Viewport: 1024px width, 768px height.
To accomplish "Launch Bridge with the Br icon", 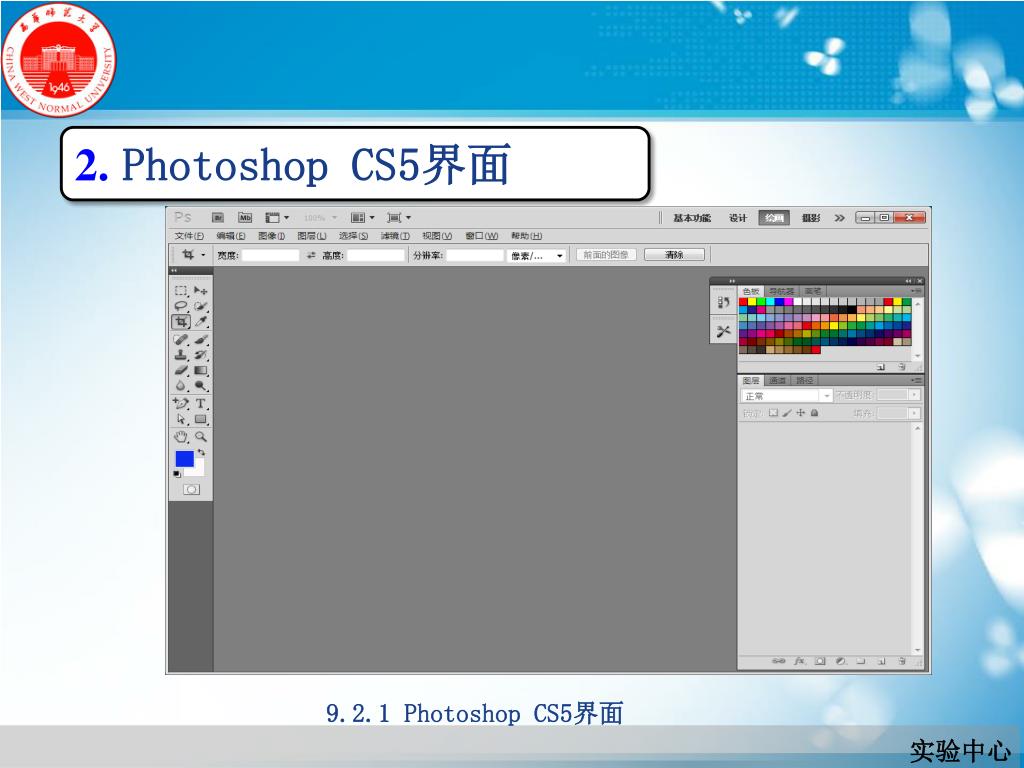I will [x=219, y=217].
